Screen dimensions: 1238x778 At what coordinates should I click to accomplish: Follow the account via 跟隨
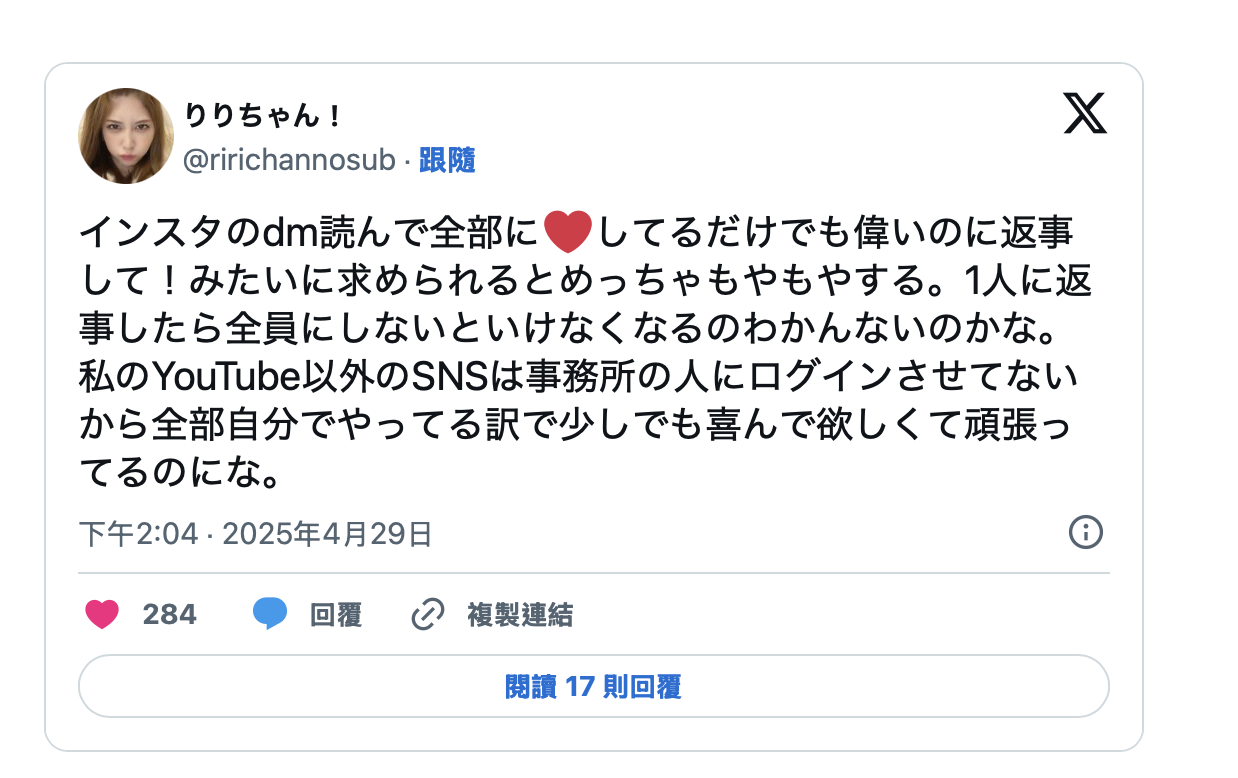point(447,160)
